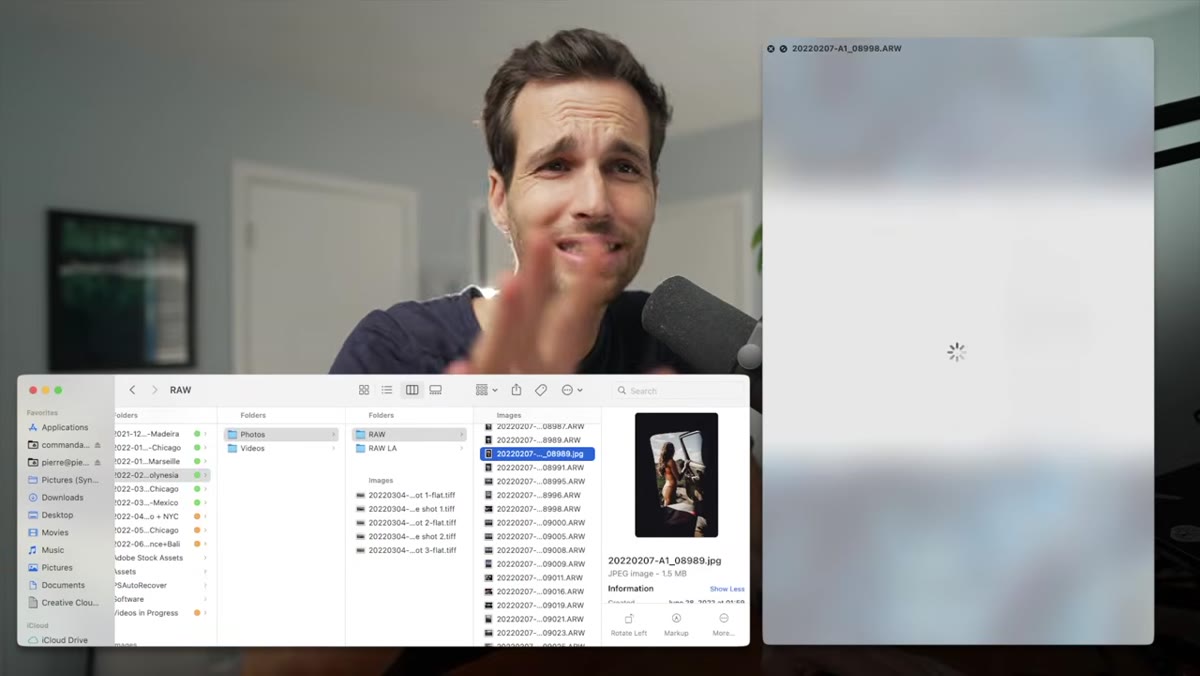This screenshot has height=676, width=1200.
Task: Go forward with the Finder forward arrow
Action: [x=154, y=390]
